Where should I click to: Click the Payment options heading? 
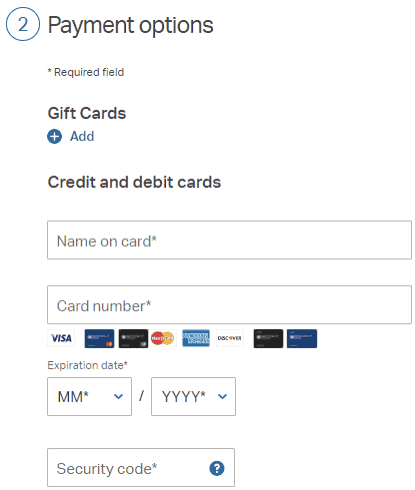pyautogui.click(x=131, y=25)
